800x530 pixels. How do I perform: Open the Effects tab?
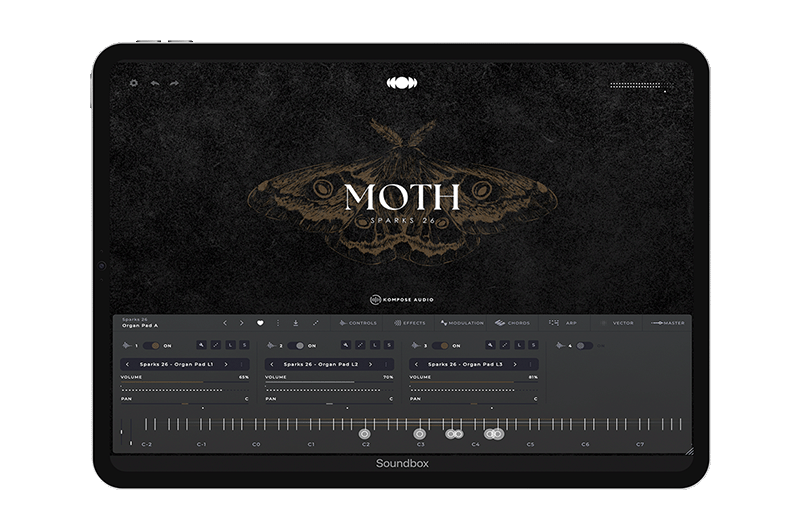tap(410, 323)
